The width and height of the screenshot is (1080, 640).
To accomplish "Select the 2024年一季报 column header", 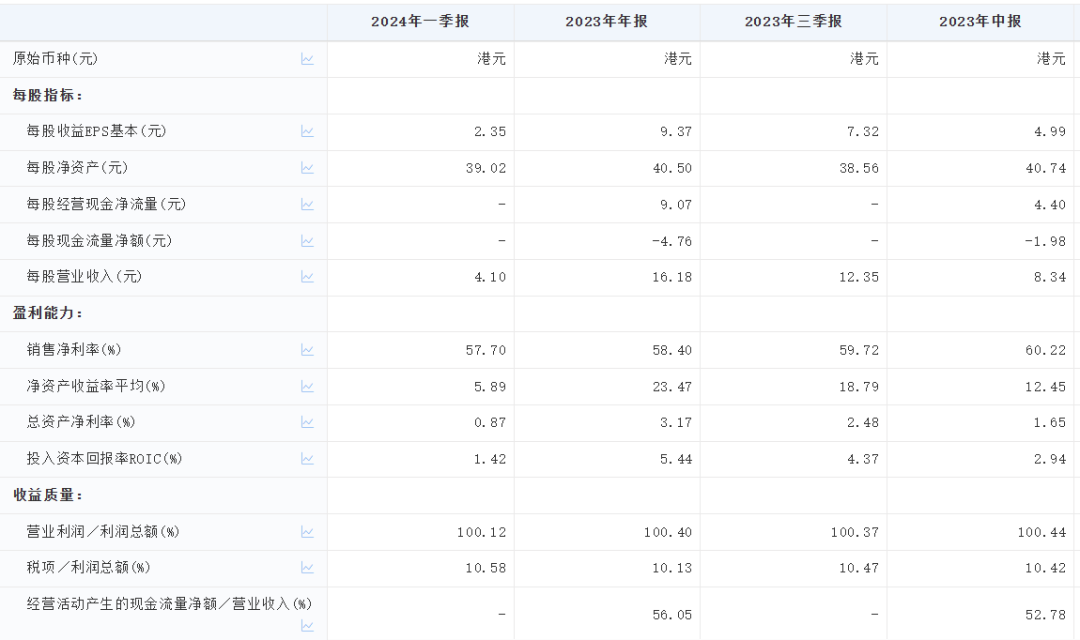I will pos(420,22).
